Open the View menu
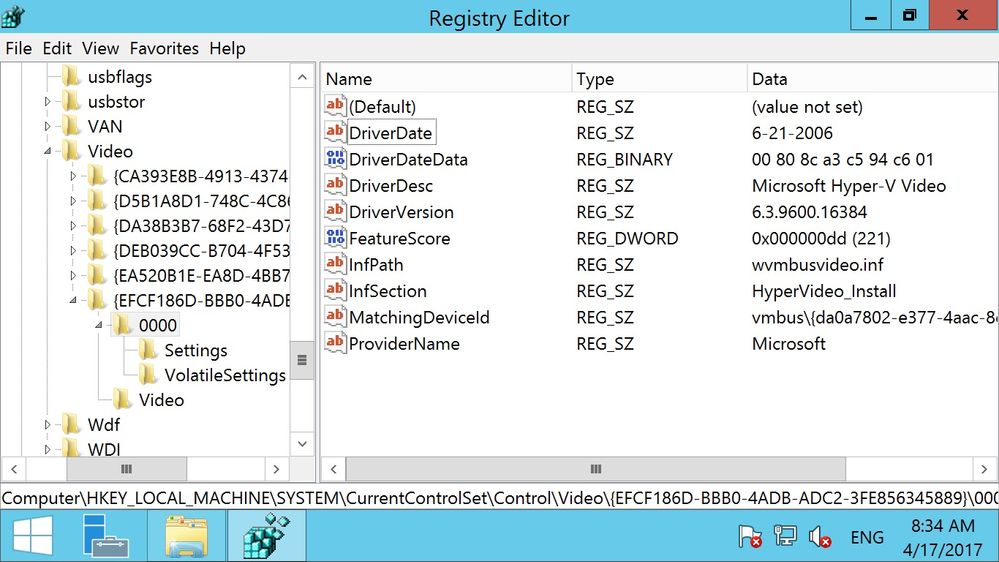The image size is (999, 562). 100,48
